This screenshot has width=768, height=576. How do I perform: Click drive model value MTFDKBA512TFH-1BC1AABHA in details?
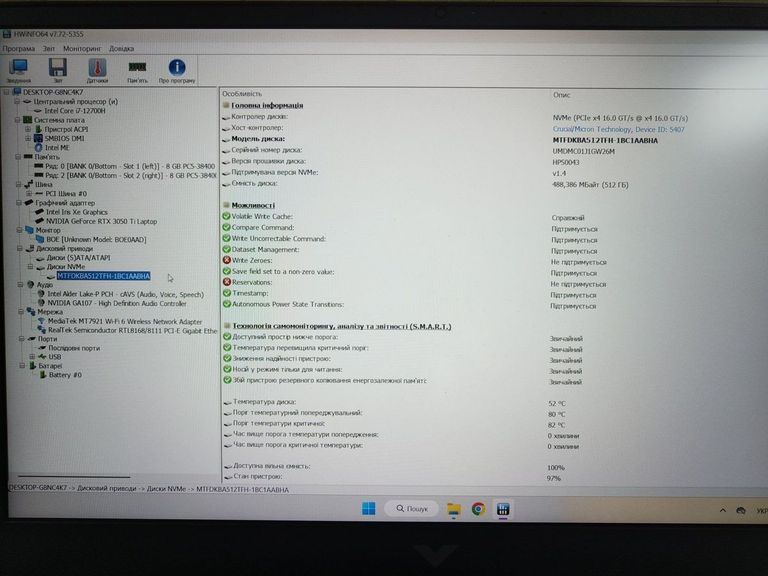(605, 141)
